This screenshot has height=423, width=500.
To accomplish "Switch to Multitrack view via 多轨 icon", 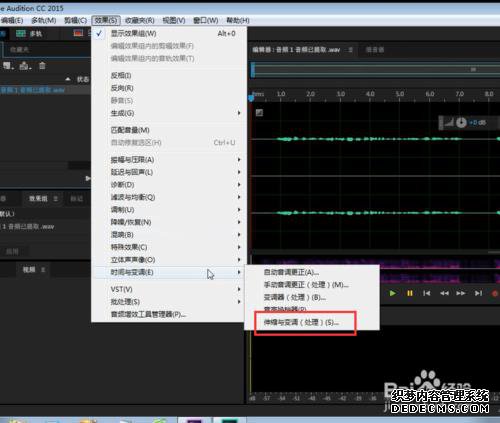I will tap(21, 34).
